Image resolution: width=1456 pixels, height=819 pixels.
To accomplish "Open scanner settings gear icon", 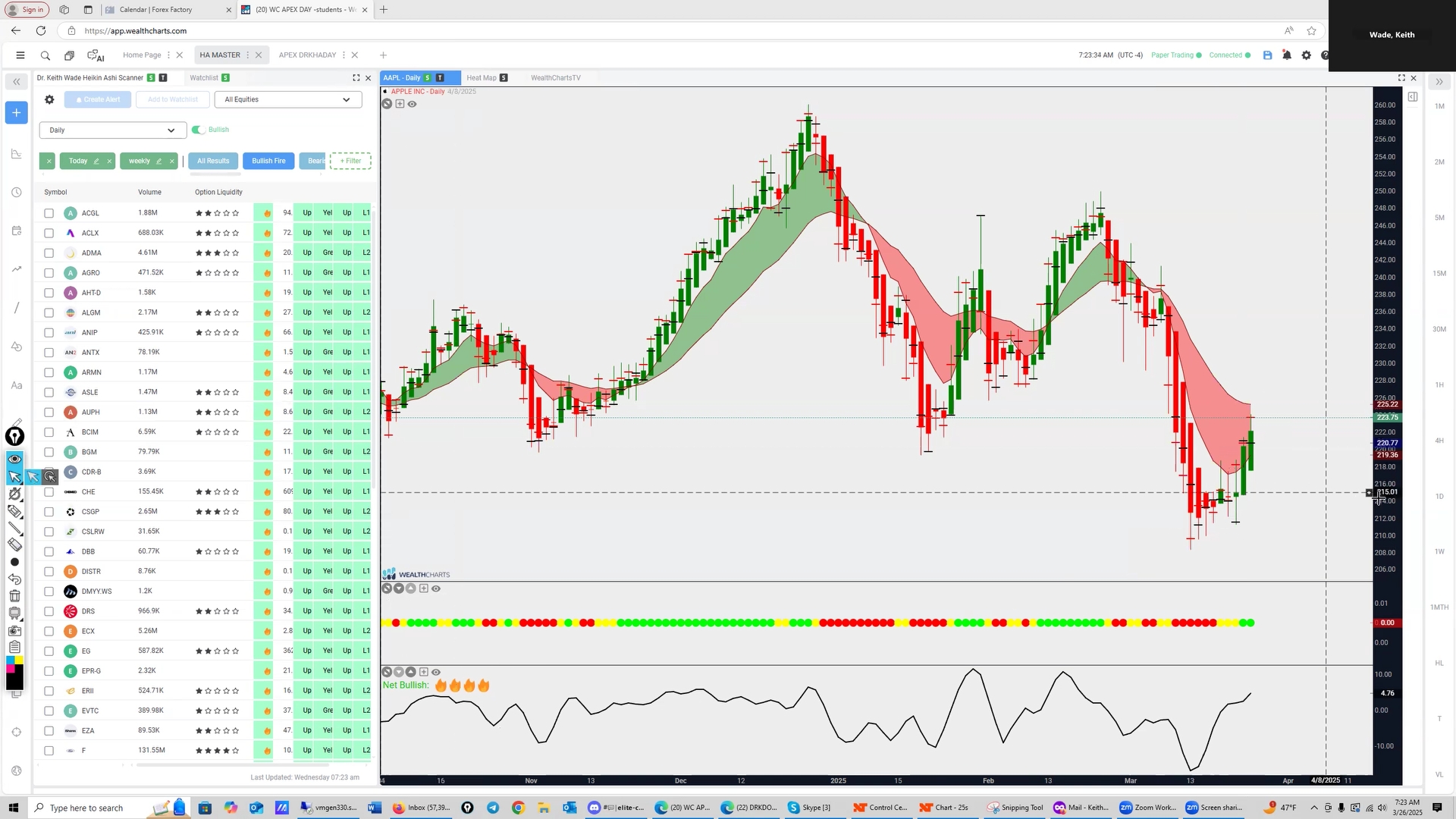I will [x=49, y=99].
